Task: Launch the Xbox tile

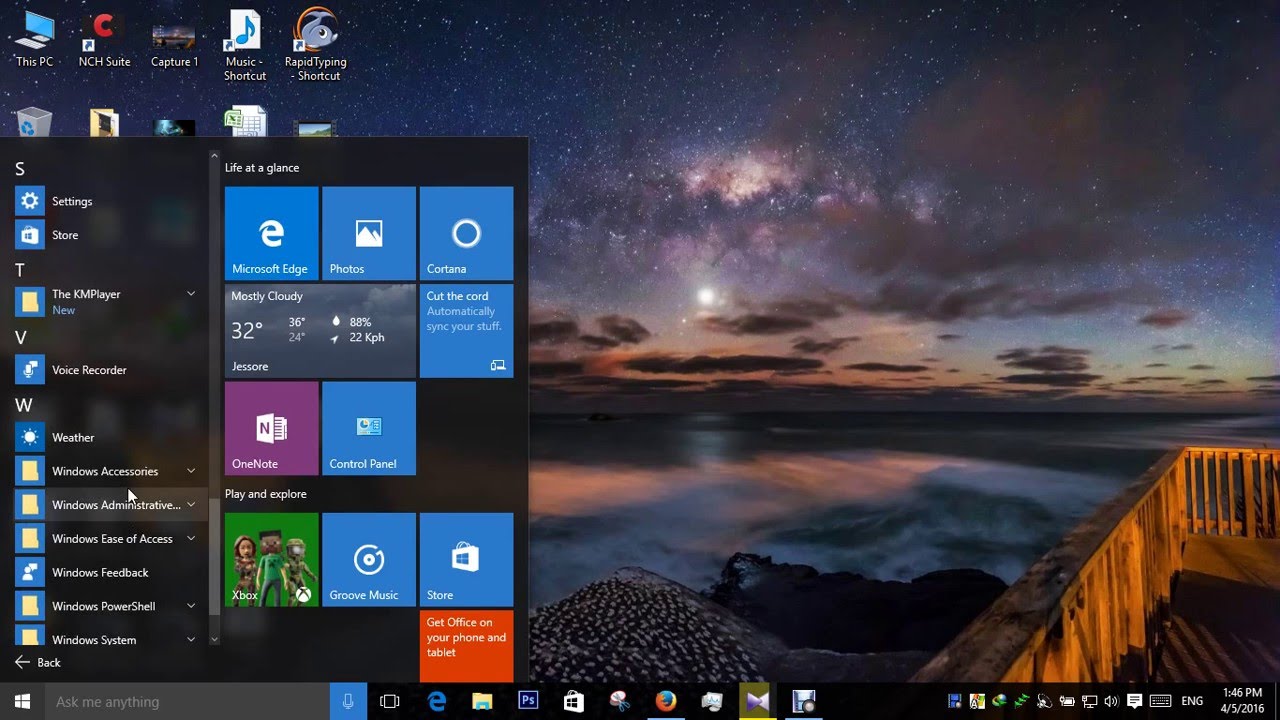Action: [x=272, y=560]
